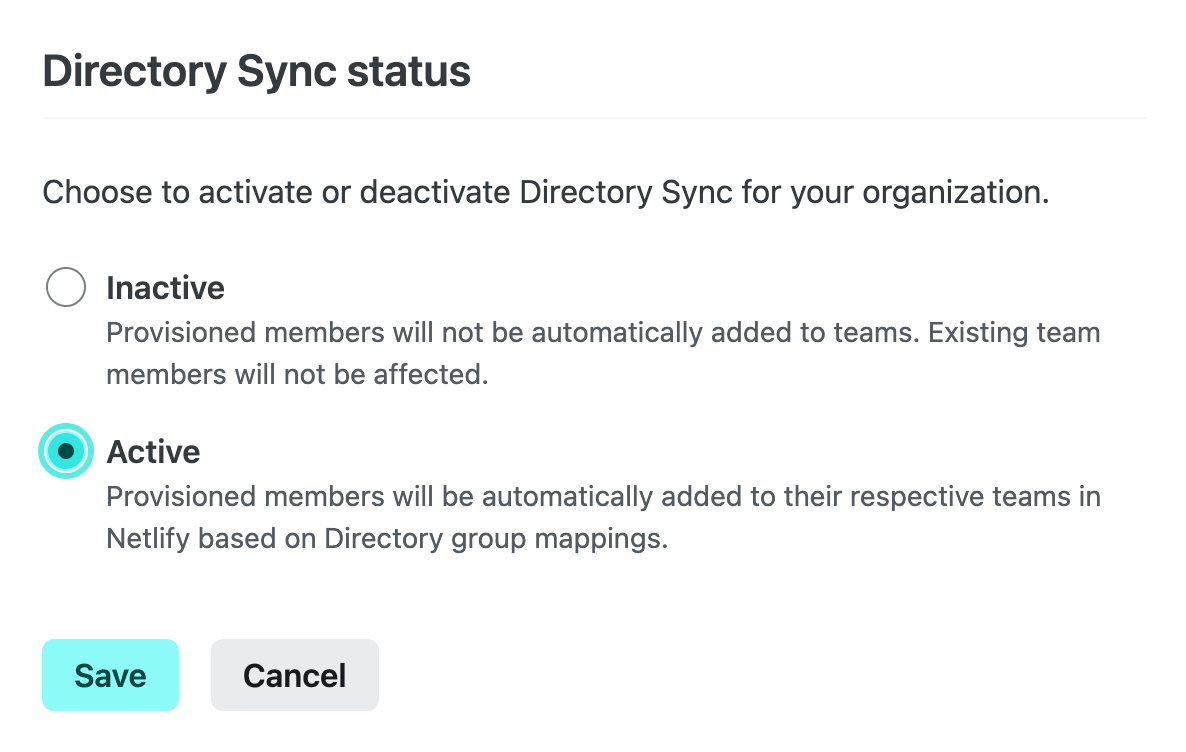Click the divider line below the heading
This screenshot has width=1186, height=752.
point(593,118)
